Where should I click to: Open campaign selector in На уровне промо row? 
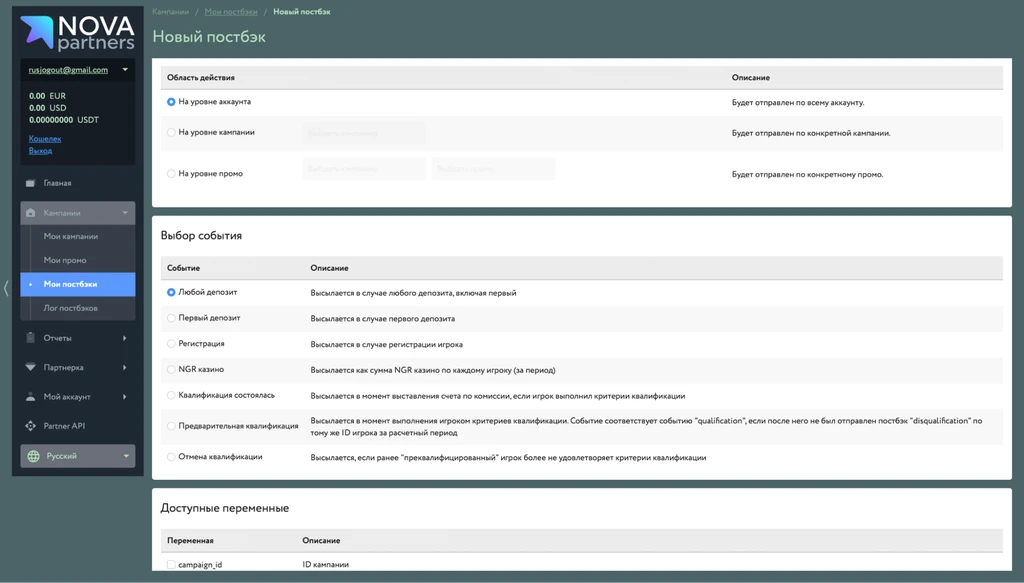click(x=364, y=168)
